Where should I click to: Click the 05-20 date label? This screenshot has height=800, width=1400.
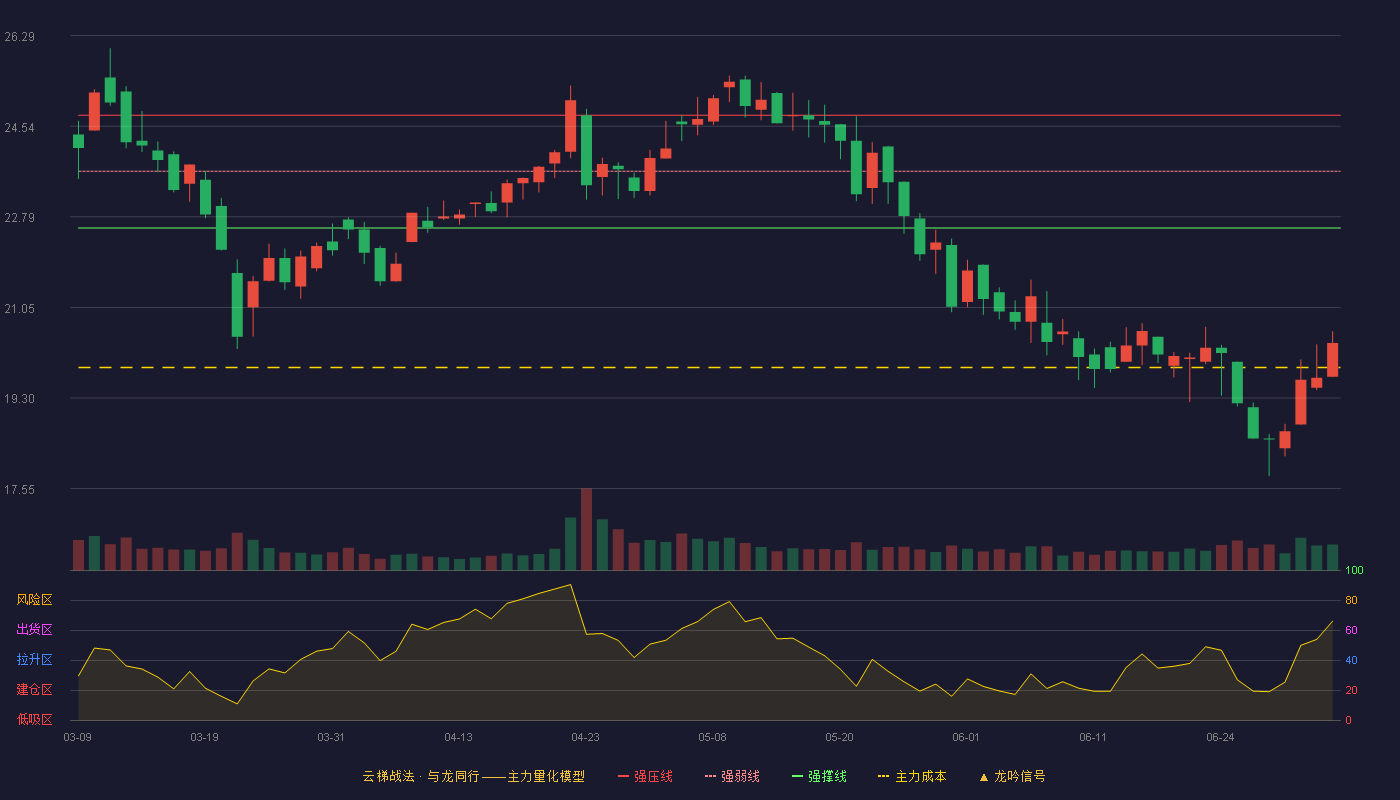839,737
